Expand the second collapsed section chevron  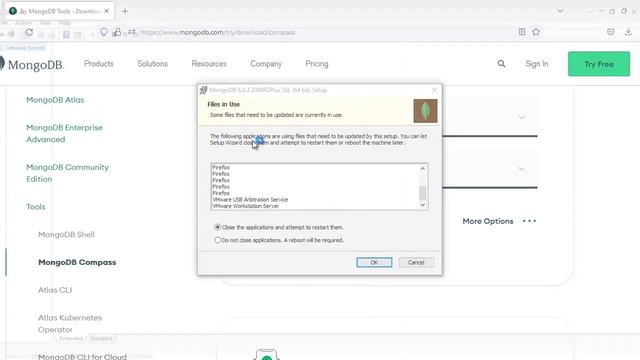pos(521,169)
